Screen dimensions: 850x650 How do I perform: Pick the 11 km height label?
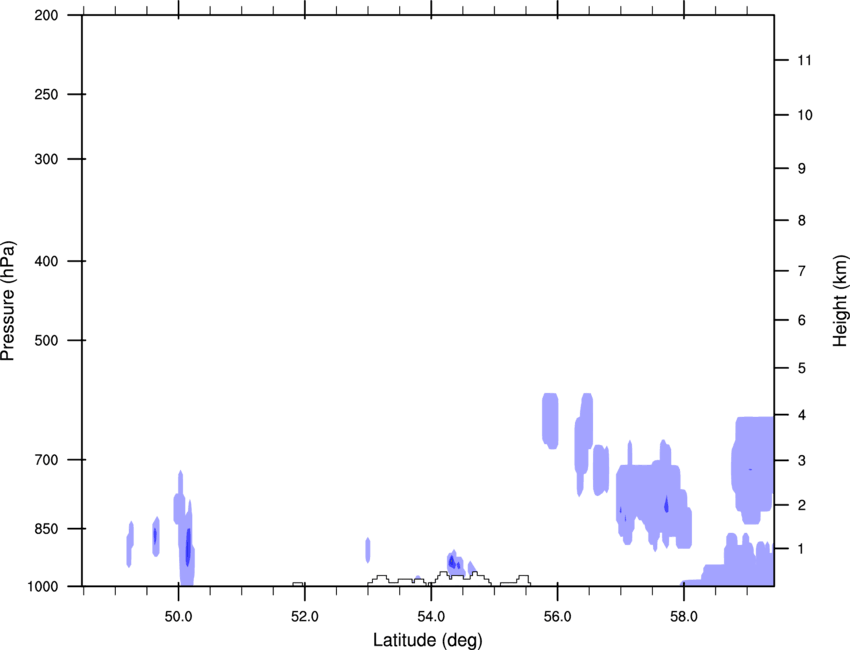pos(805,60)
